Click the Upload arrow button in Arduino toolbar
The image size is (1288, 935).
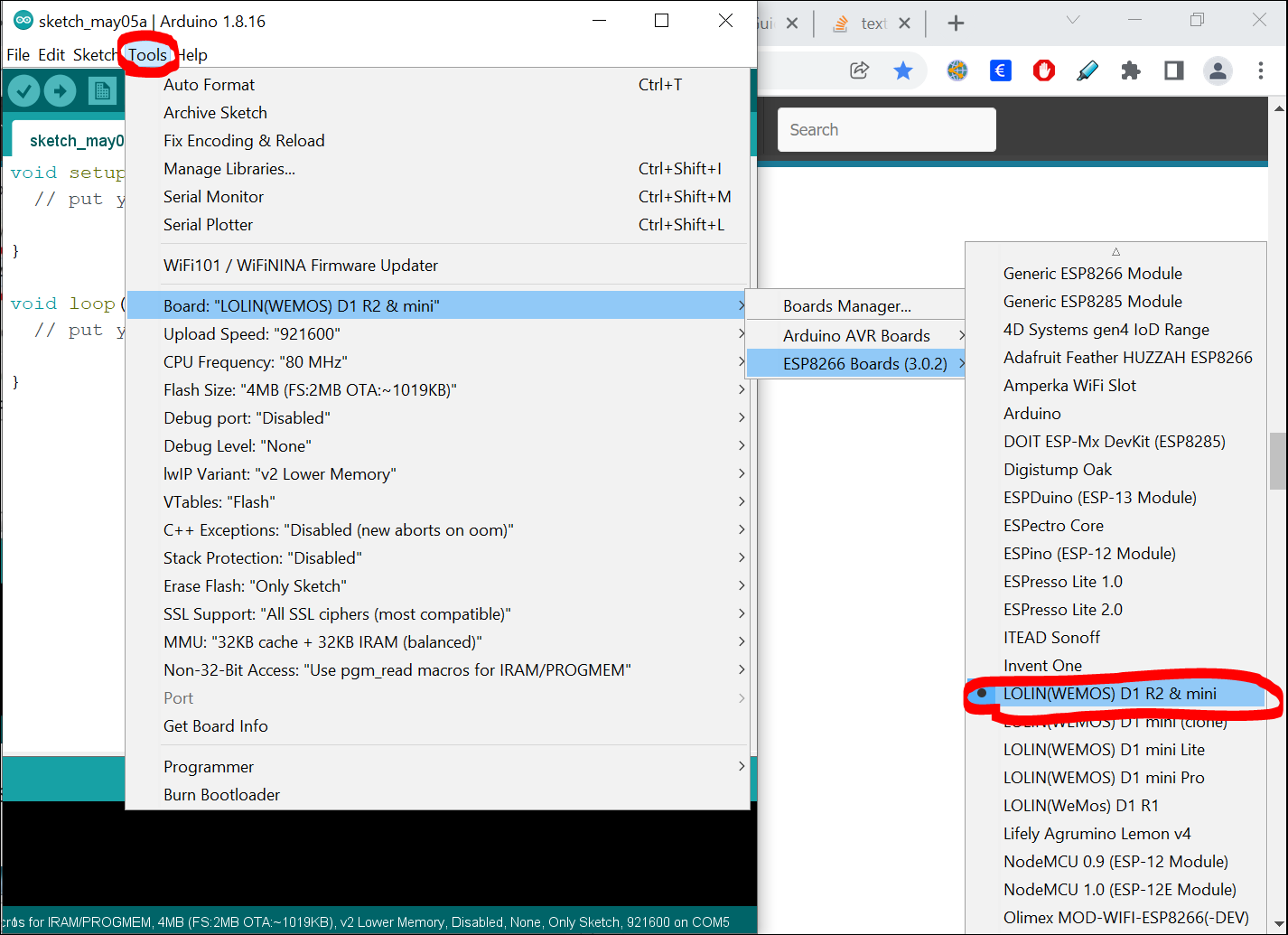point(61,90)
